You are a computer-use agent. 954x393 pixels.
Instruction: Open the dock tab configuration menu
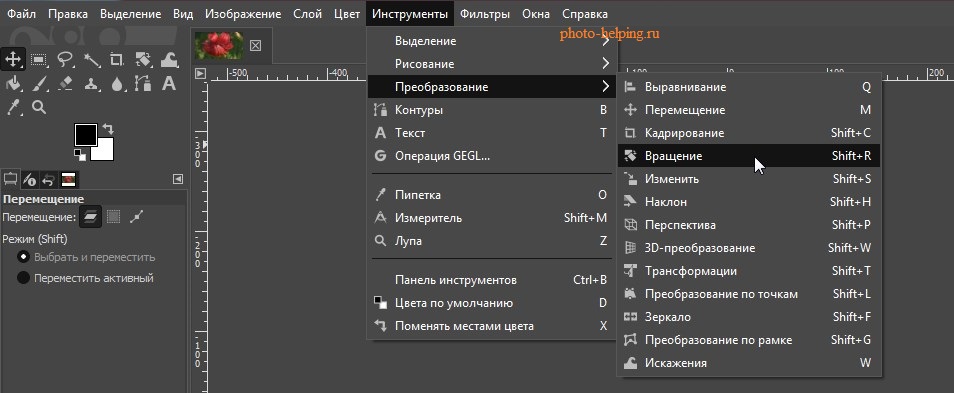[178, 179]
